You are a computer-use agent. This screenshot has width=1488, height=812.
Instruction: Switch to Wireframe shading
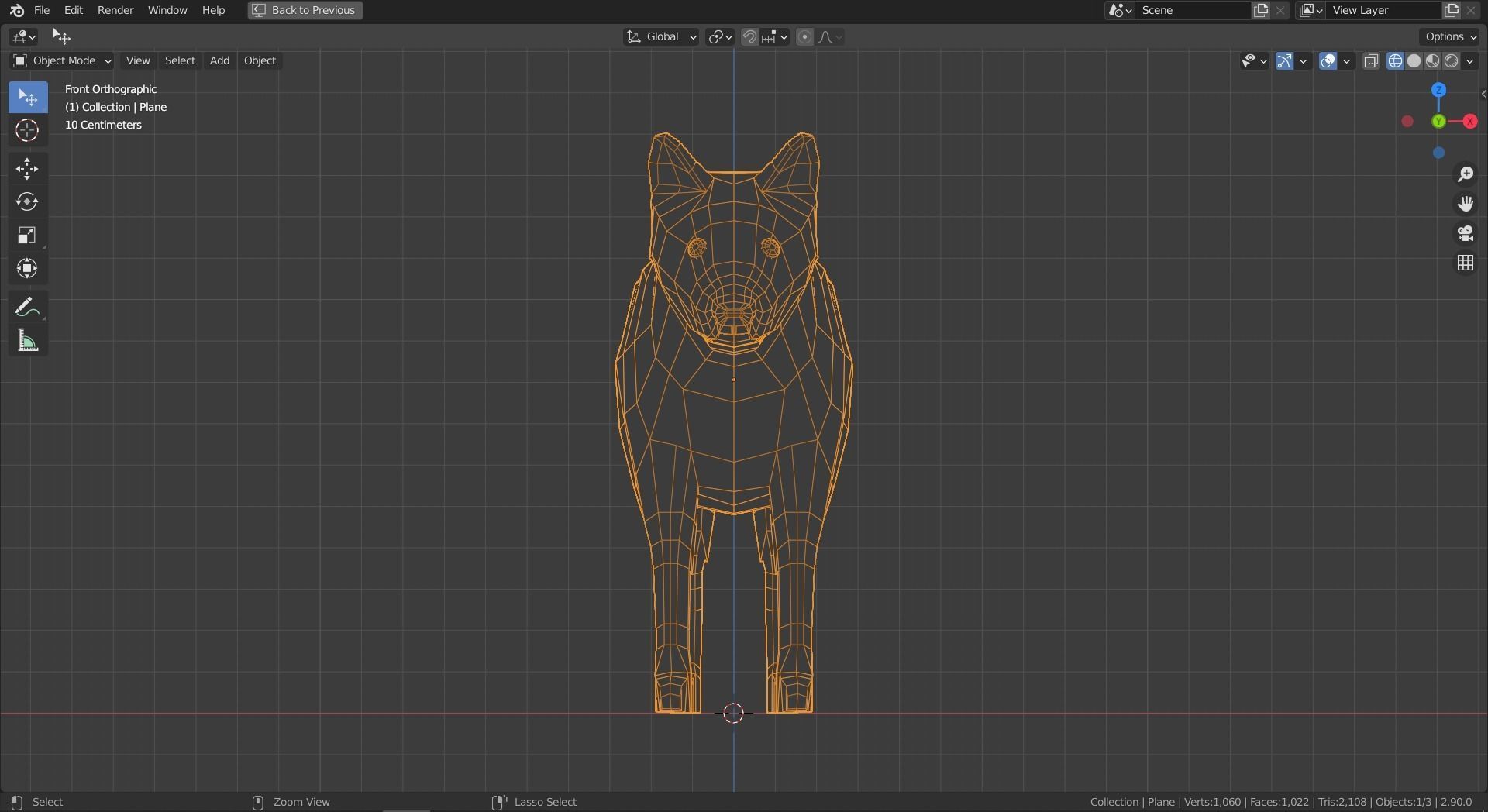(x=1395, y=60)
